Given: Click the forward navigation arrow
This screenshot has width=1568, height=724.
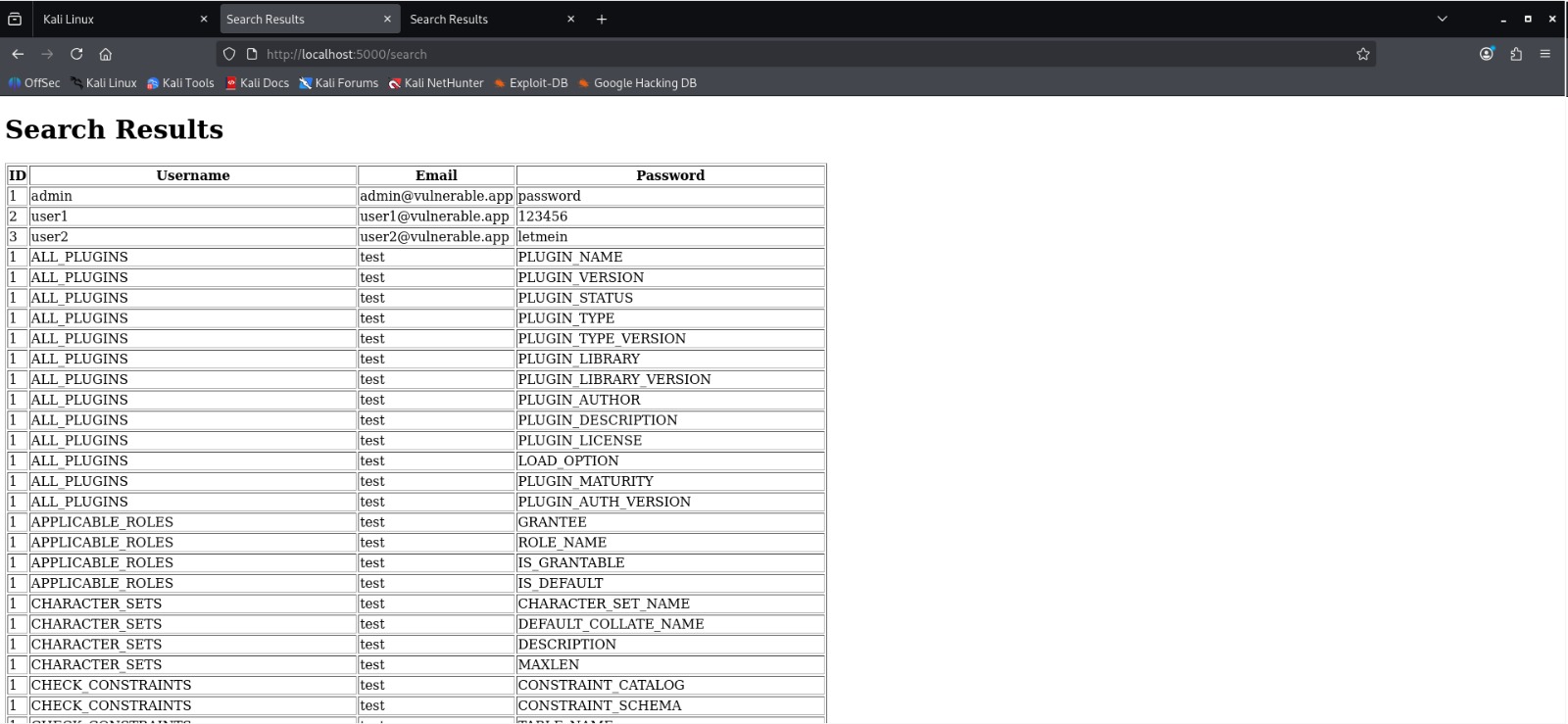Looking at the screenshot, I should (x=47, y=54).
